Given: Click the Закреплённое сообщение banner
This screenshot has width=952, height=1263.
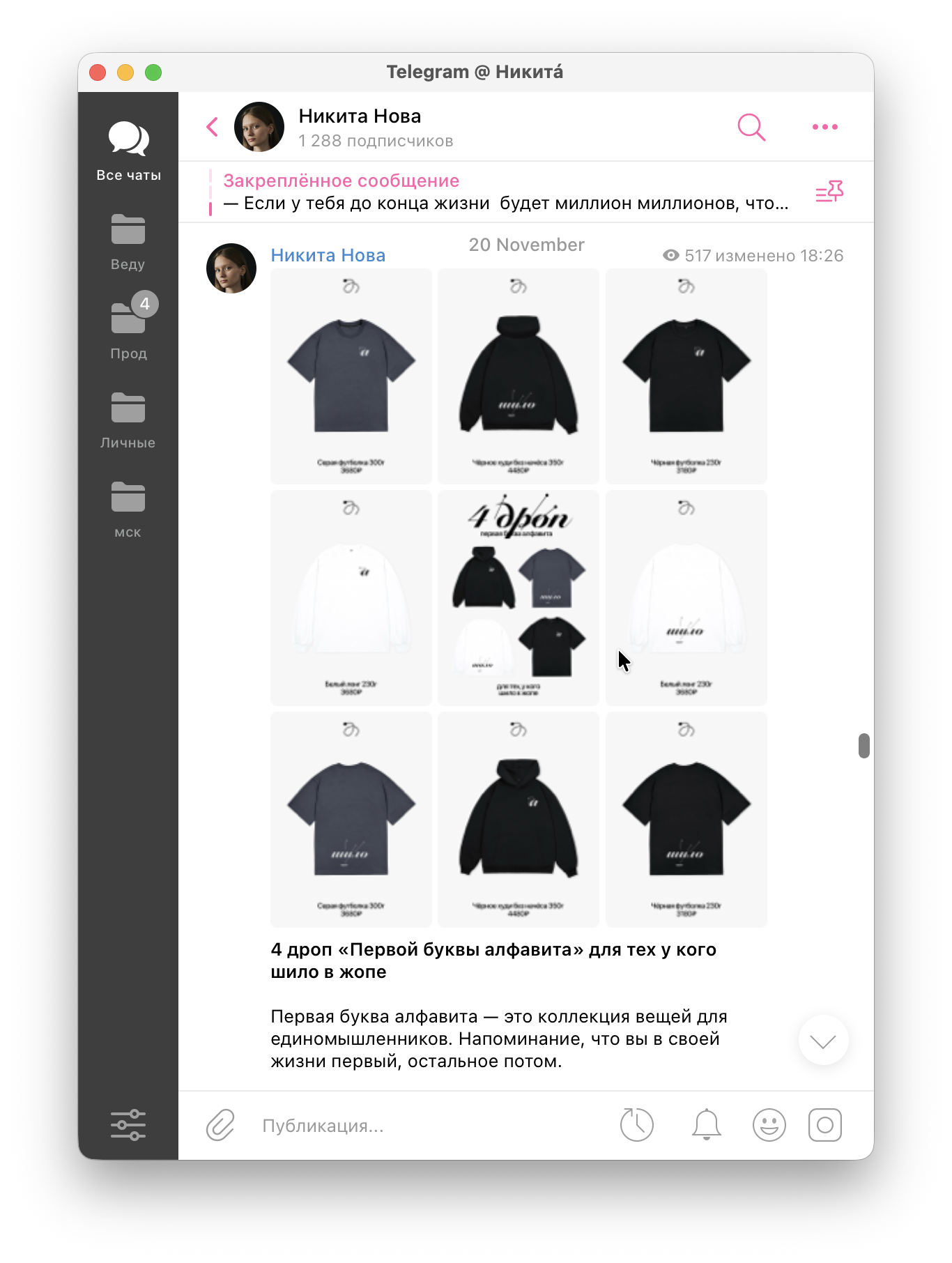Looking at the screenshot, I should (506, 192).
